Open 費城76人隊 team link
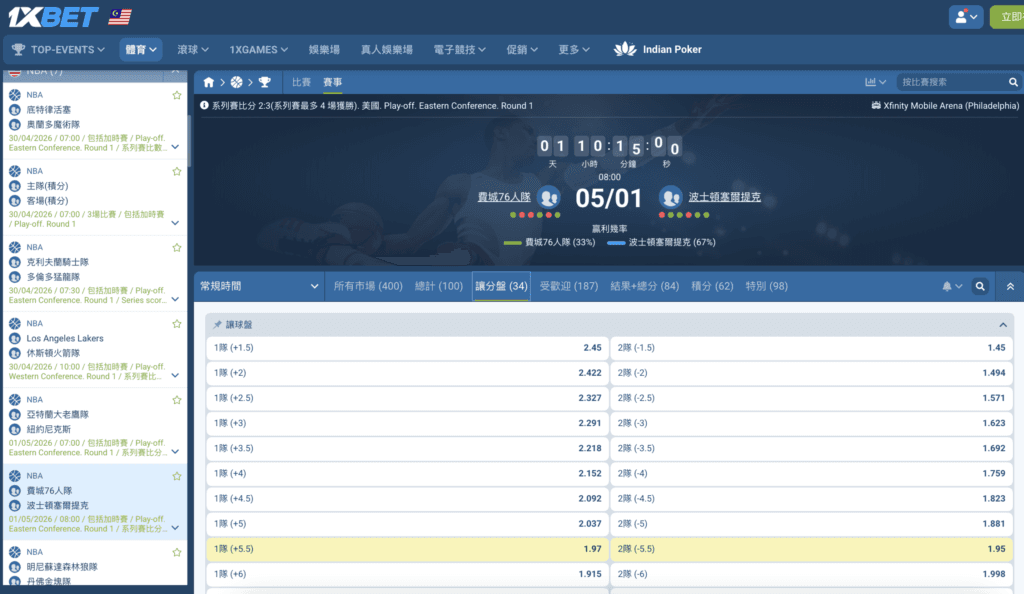The width and height of the screenshot is (1024, 594). click(504, 197)
